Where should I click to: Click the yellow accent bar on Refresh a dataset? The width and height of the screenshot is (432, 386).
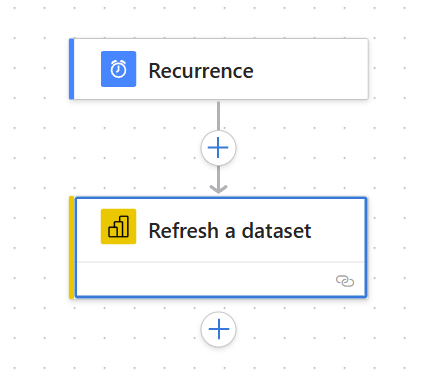(x=71, y=247)
